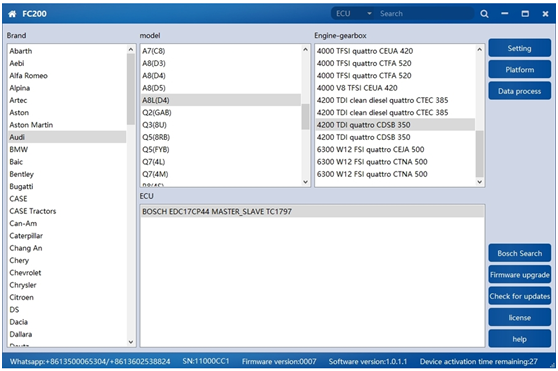558x371 pixels.
Task: Select brand Alpina
Action: point(67,88)
